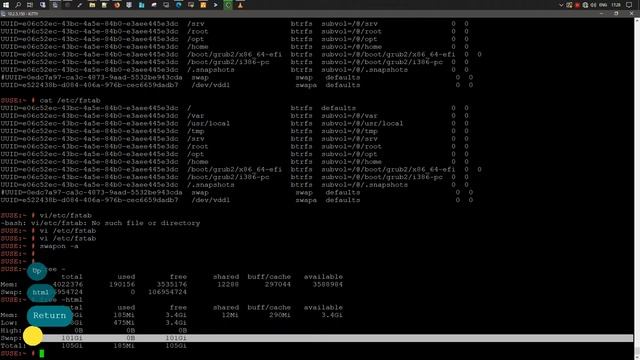Click the green highlighted taskbar app icon
The width and height of the screenshot is (640, 360).
click(x=228, y=5)
